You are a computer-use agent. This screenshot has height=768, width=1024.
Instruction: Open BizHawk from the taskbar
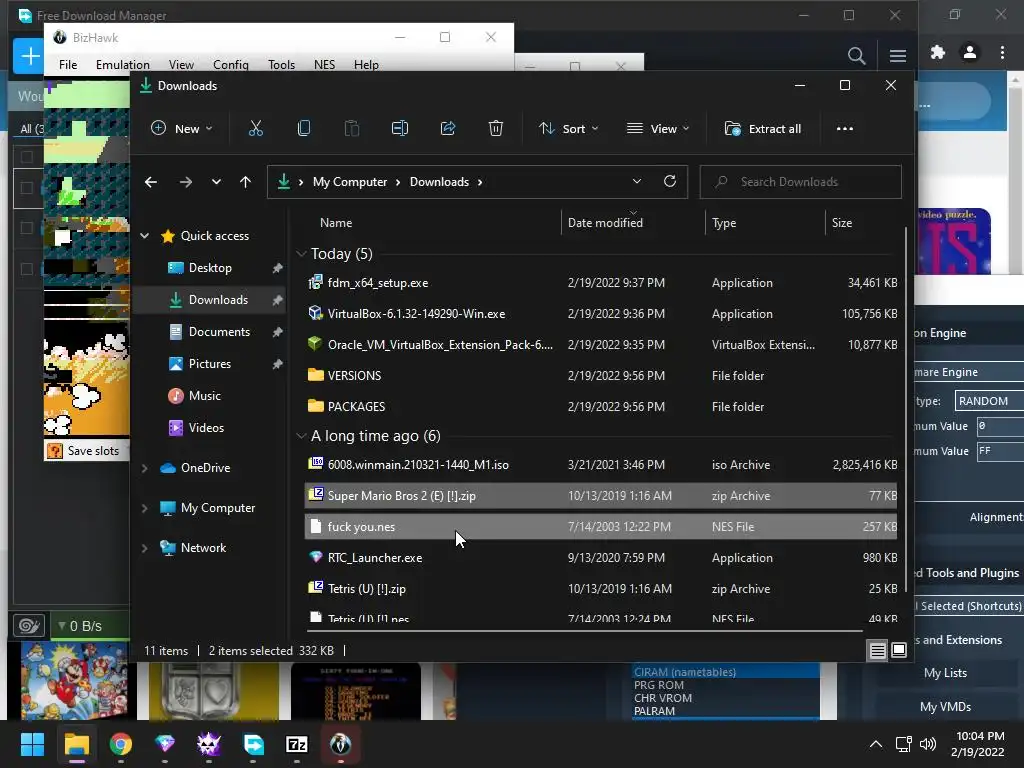point(341,744)
